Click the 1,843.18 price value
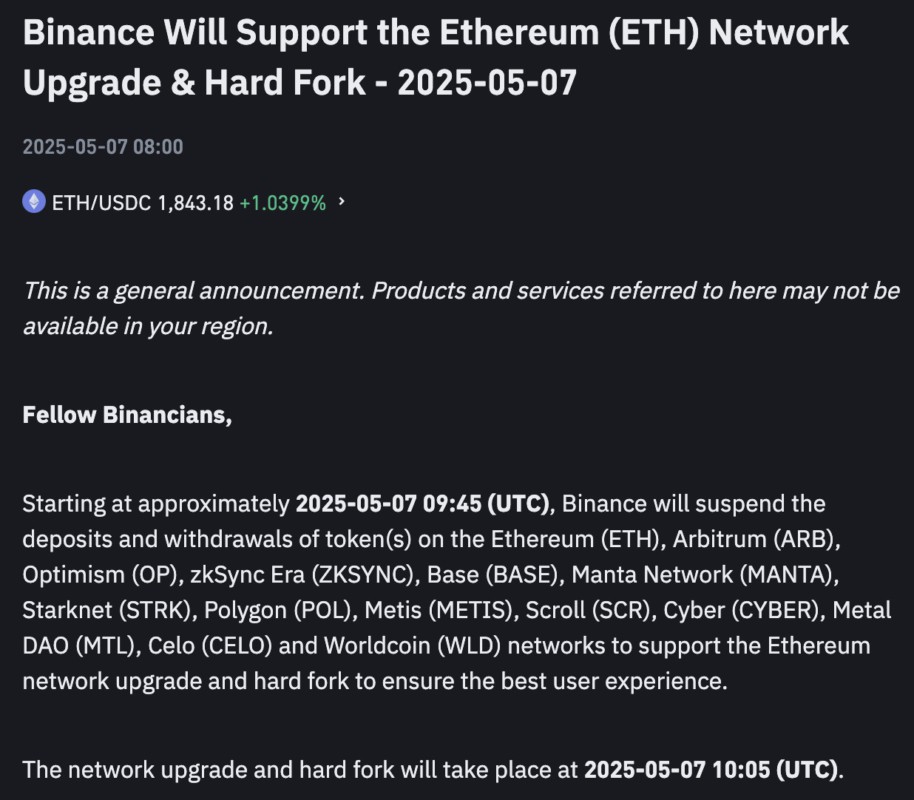The height and width of the screenshot is (800, 914). [195, 203]
